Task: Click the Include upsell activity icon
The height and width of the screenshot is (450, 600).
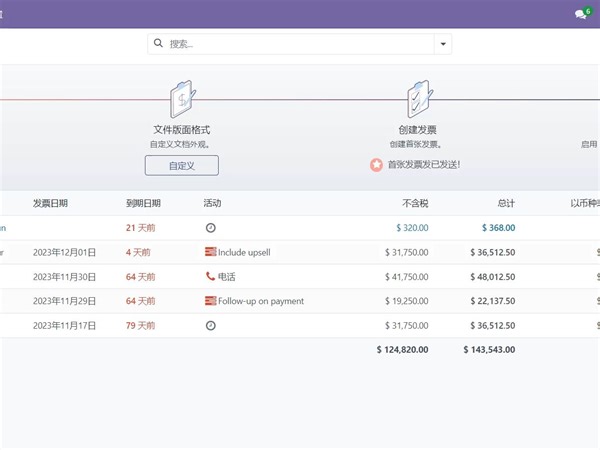Action: [210, 252]
